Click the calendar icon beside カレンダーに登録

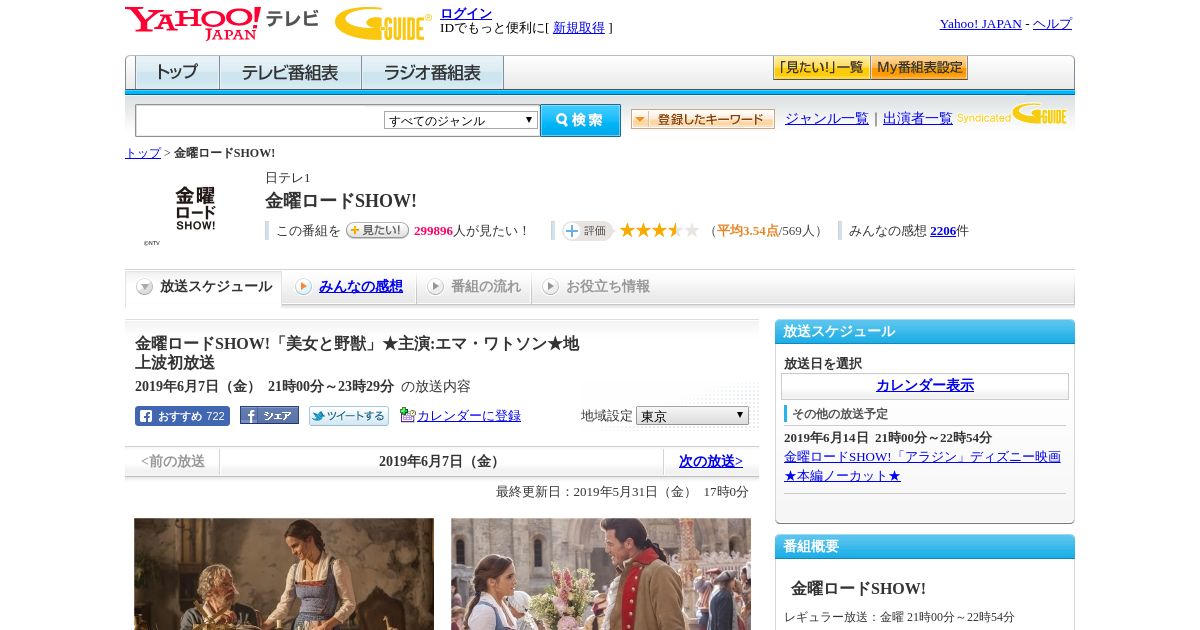pyautogui.click(x=407, y=415)
